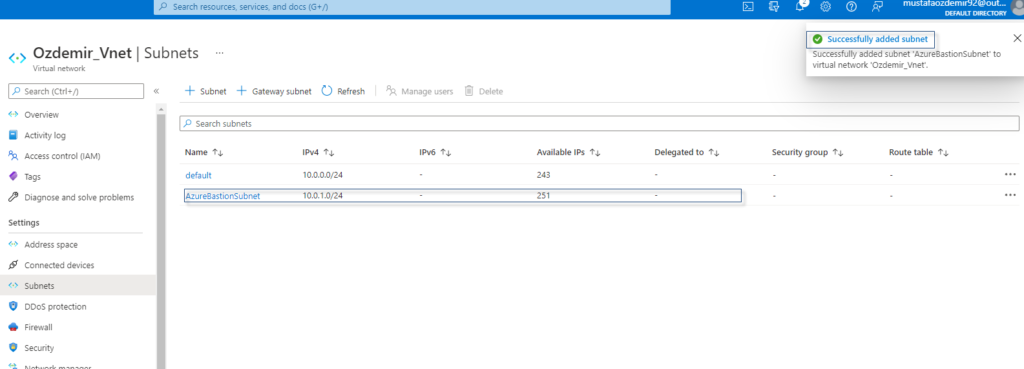Open the feedback icon in header
The height and width of the screenshot is (369, 1024).
[x=877, y=7]
